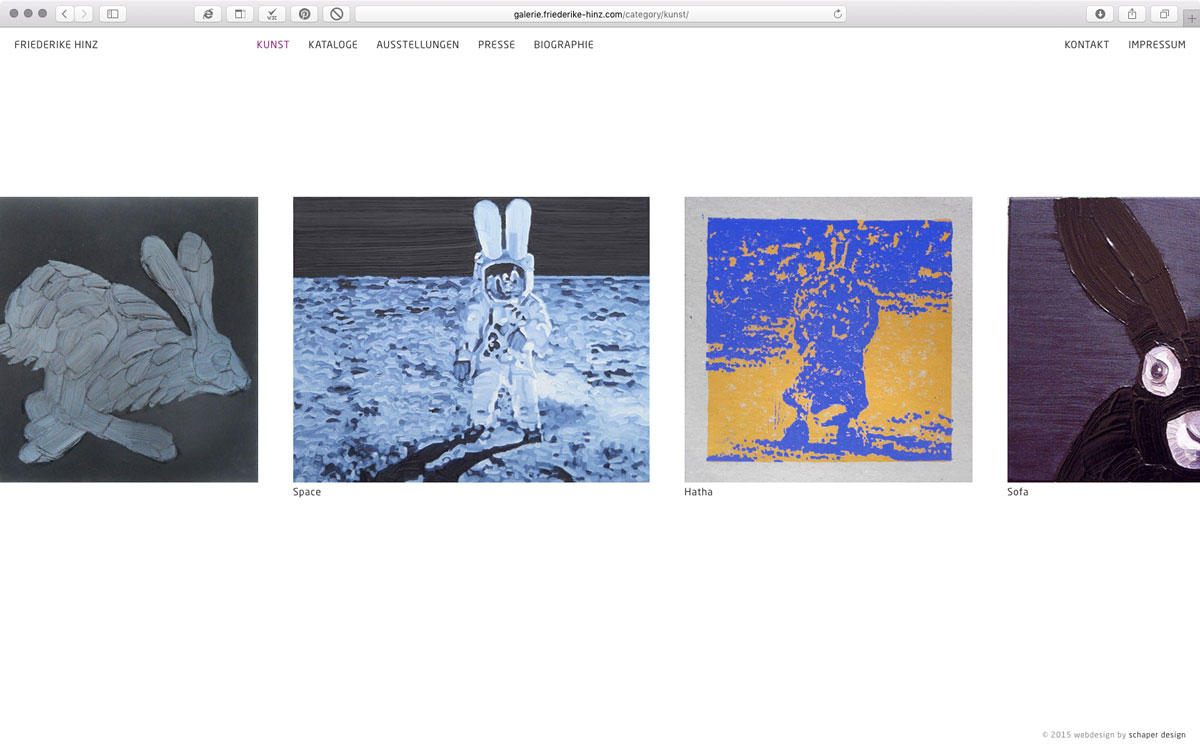Click the 'Space' caption

click(307, 492)
